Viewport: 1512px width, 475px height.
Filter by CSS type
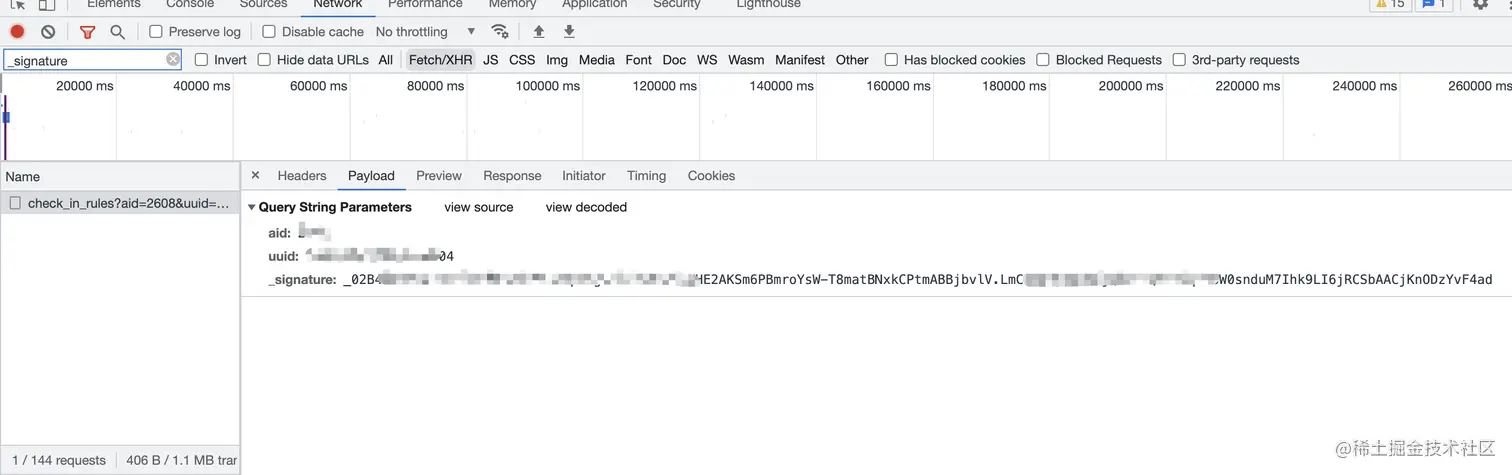point(522,60)
